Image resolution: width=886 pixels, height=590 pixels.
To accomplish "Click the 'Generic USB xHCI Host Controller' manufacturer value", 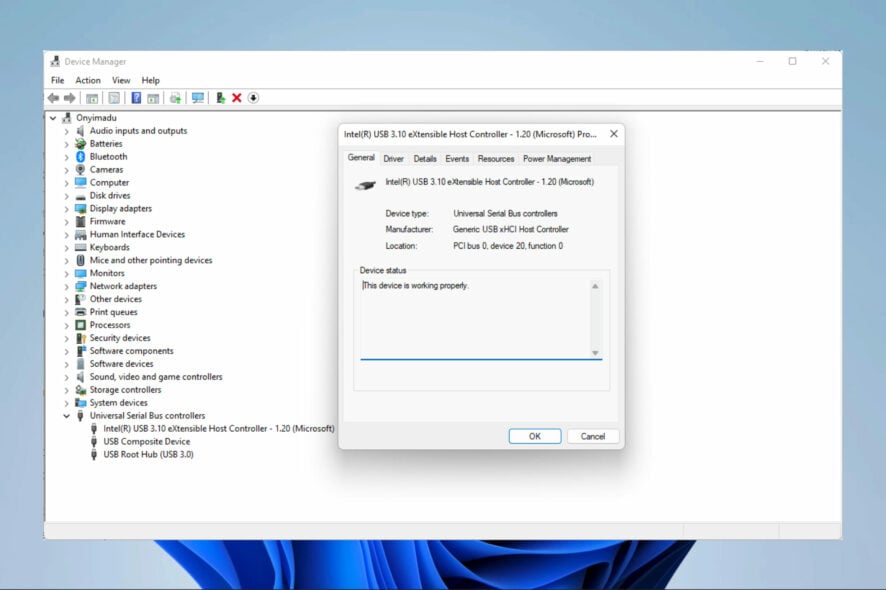I will (510, 229).
